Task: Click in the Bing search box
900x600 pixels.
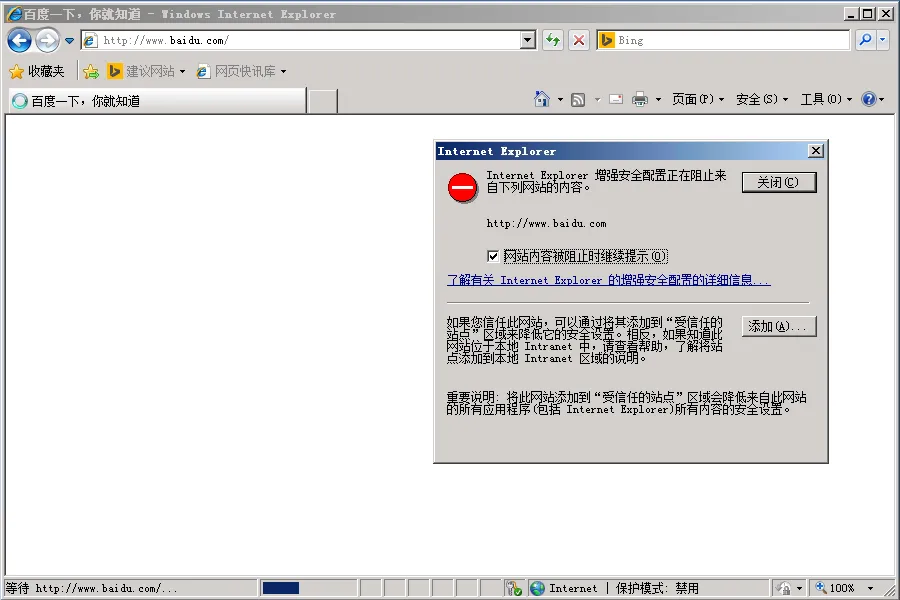Action: point(723,40)
